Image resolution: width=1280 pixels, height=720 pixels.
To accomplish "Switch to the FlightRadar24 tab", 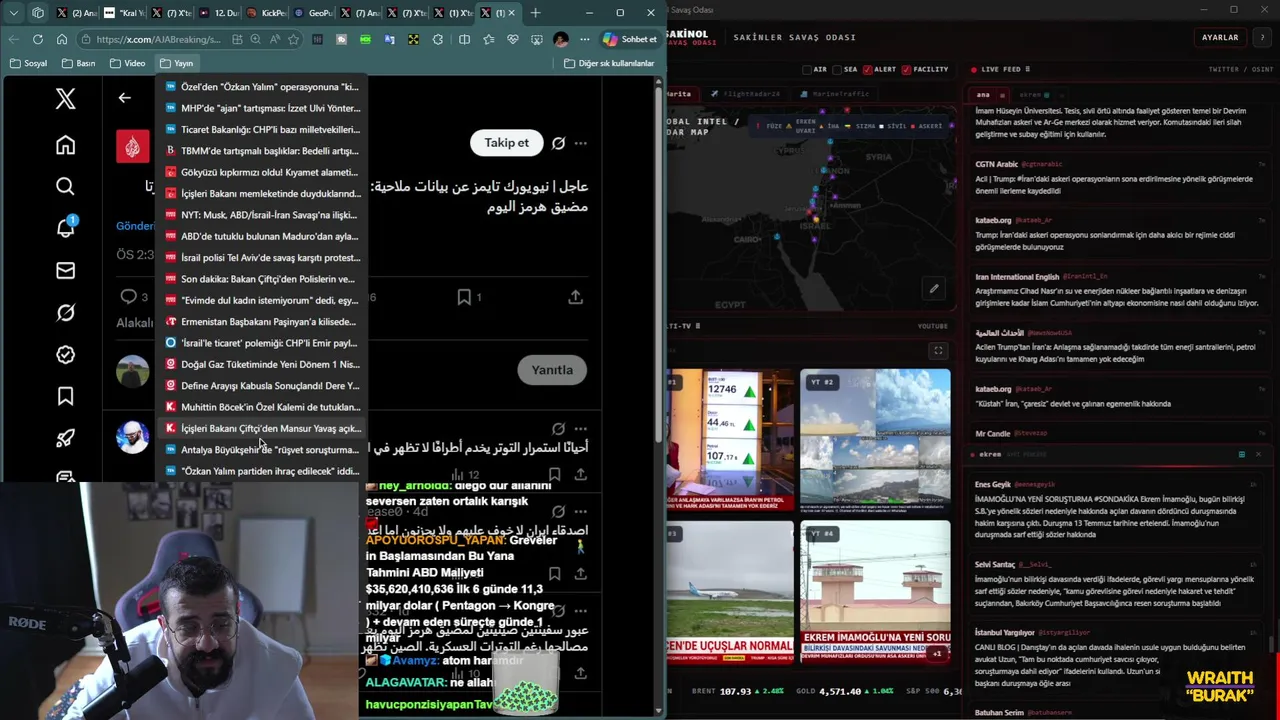I will (x=747, y=94).
